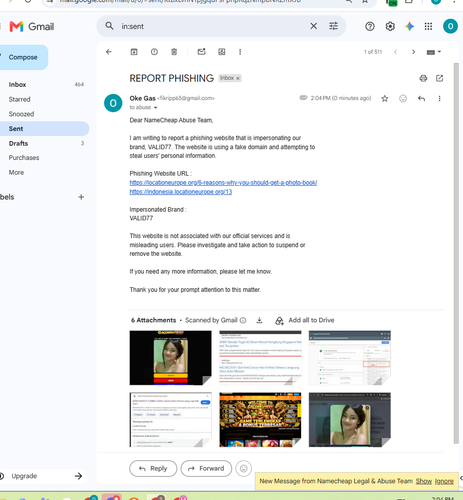
Task: Open the Purchases label
Action: tap(24, 158)
